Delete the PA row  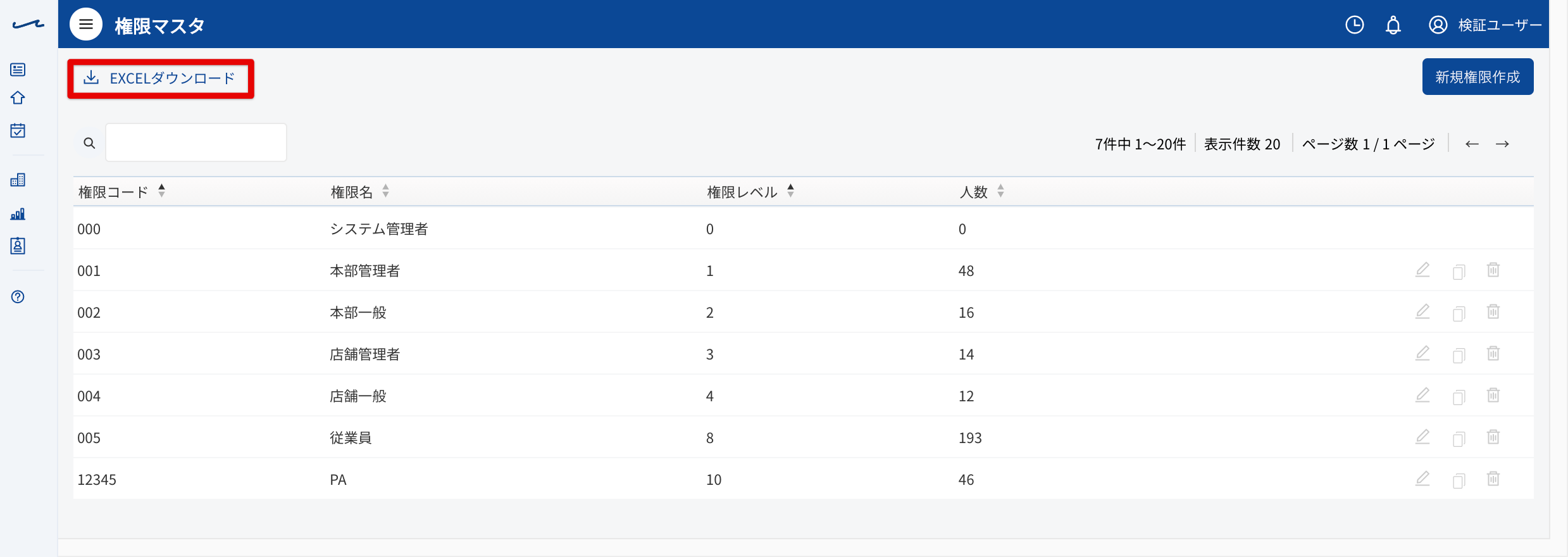[1493, 479]
